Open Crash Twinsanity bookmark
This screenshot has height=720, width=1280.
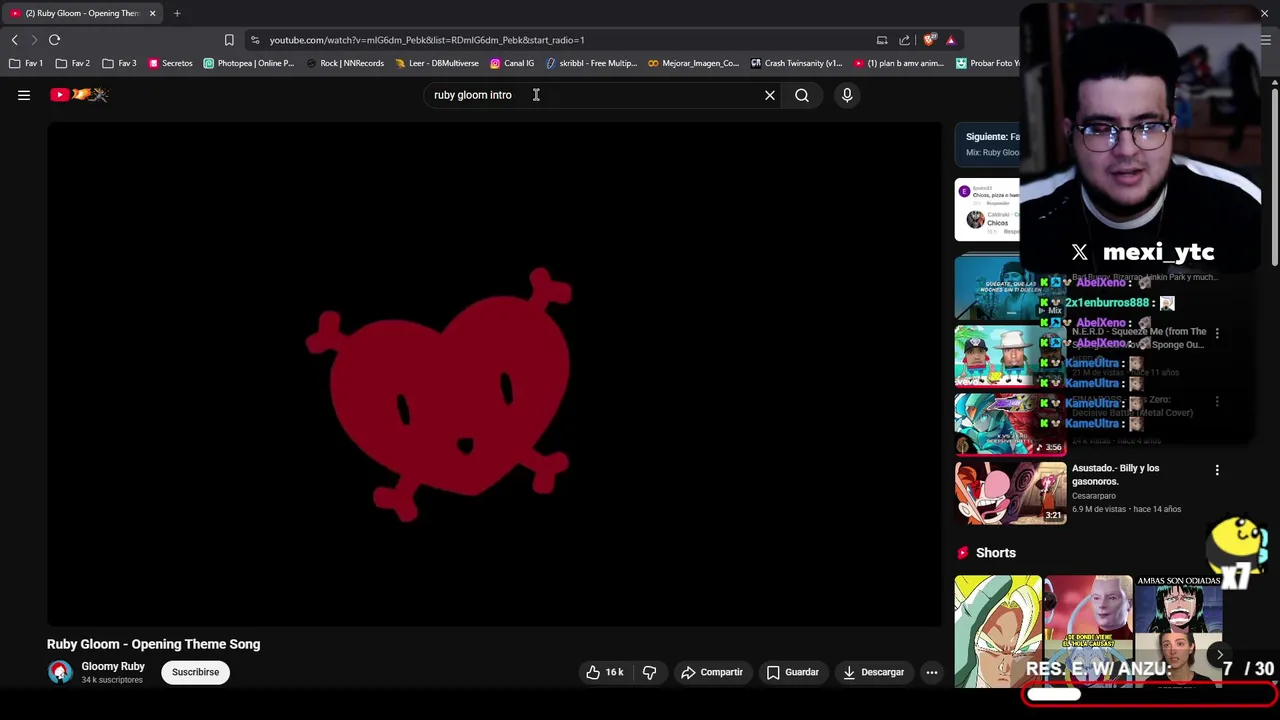[796, 63]
